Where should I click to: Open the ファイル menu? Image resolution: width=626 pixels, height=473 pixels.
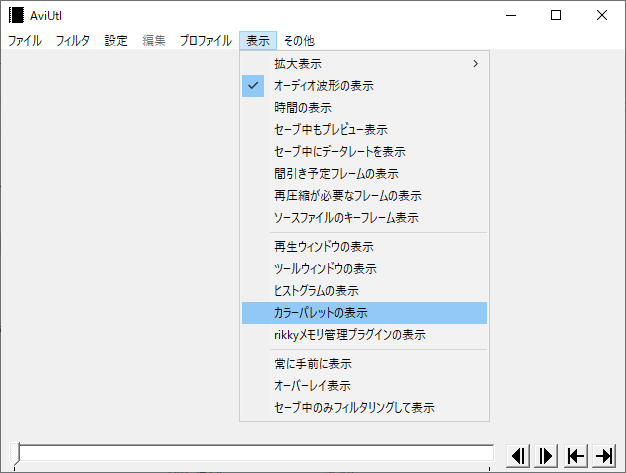click(25, 41)
